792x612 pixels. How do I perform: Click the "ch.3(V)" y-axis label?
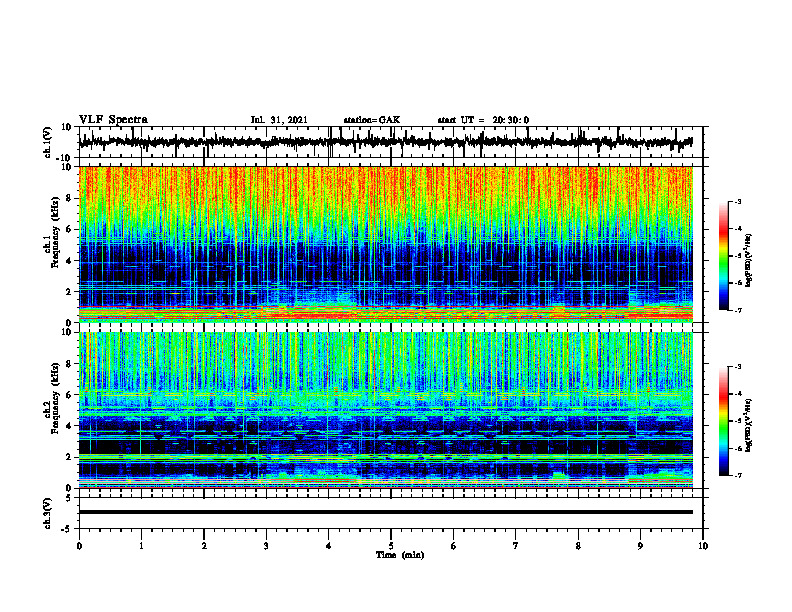click(47, 513)
